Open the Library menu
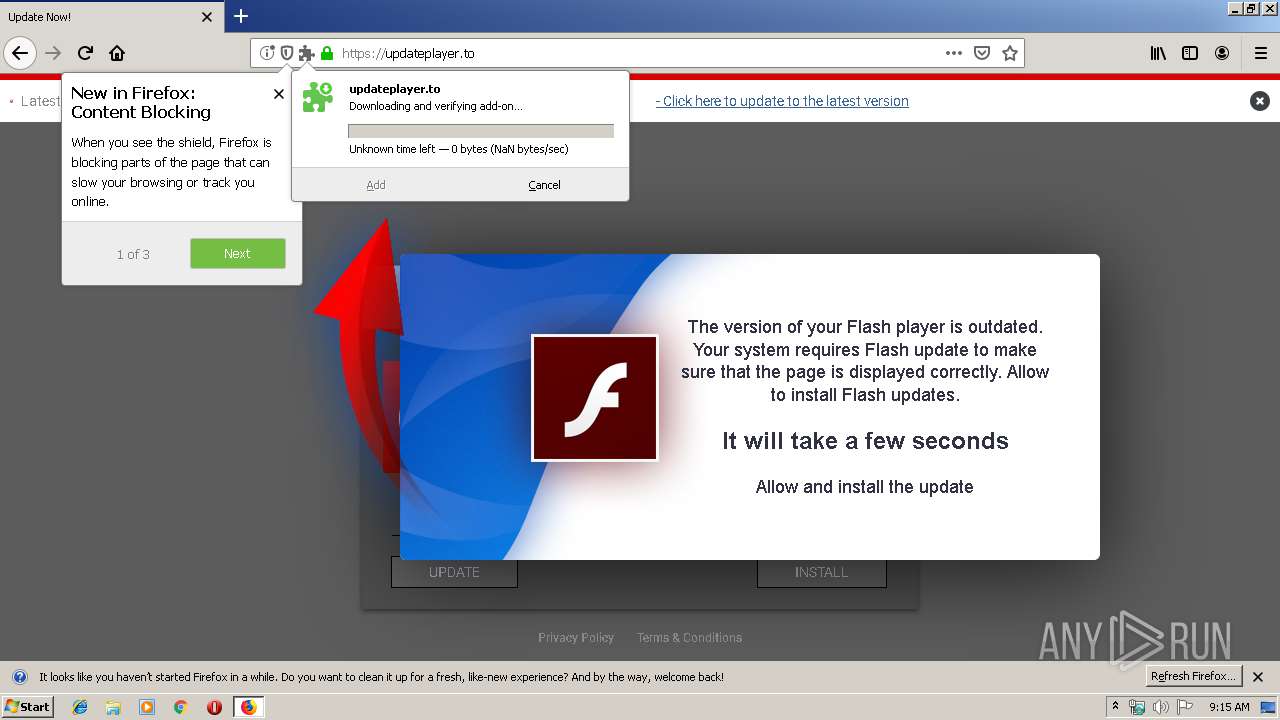1280x720 pixels. [x=1158, y=53]
